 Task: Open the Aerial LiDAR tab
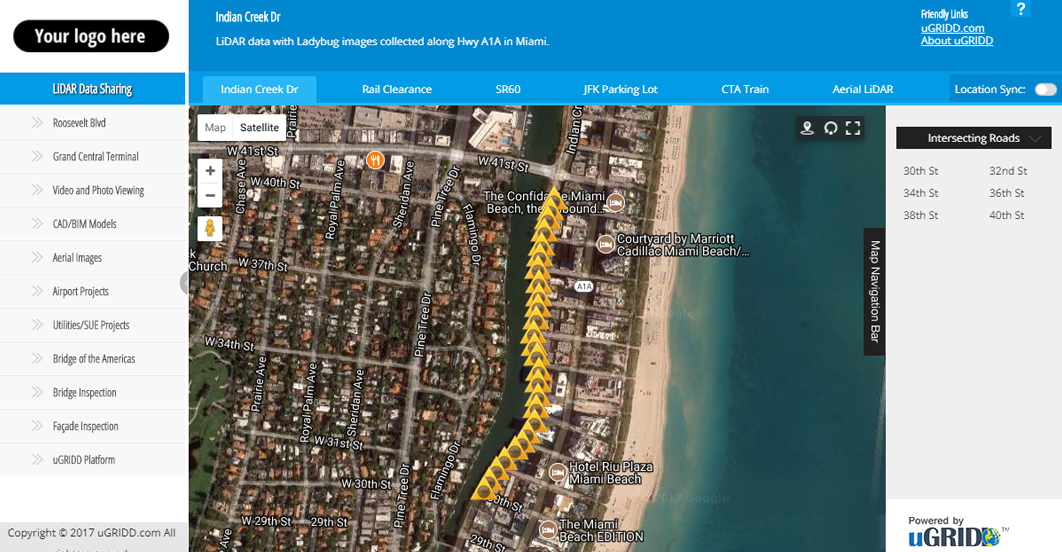coord(863,89)
